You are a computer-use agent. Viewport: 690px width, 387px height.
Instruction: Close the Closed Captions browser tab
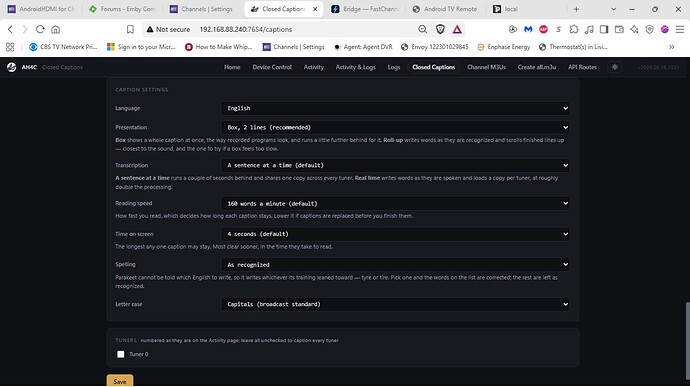tap(315, 9)
